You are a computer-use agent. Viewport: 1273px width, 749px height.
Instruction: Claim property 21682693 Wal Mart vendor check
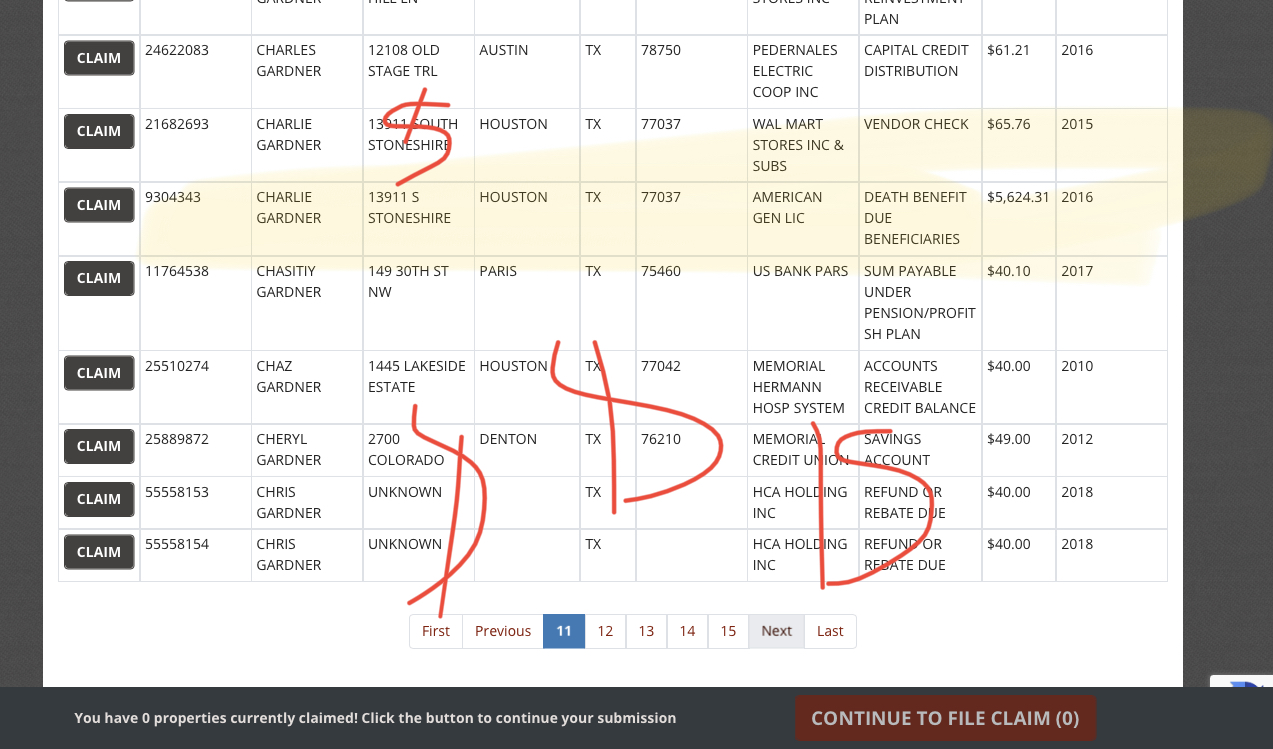click(99, 131)
